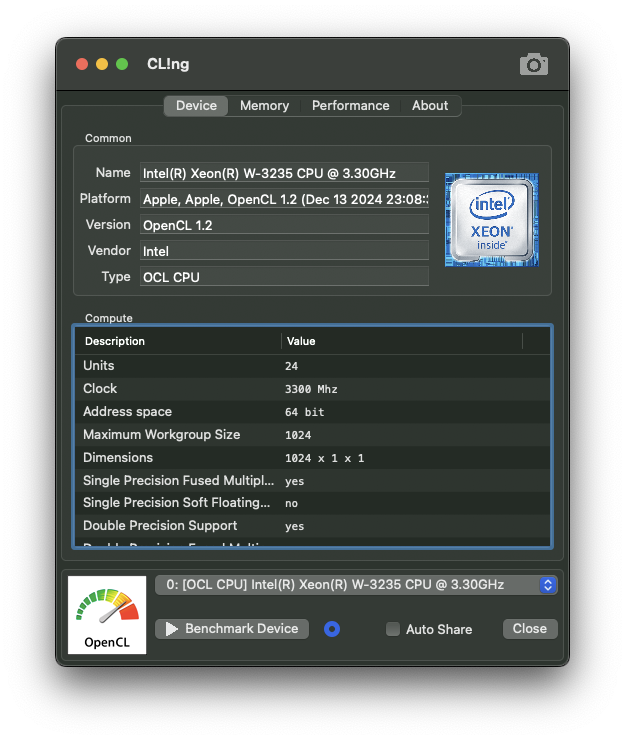
Task: Click the OpenCL gauge logo
Action: 107,615
